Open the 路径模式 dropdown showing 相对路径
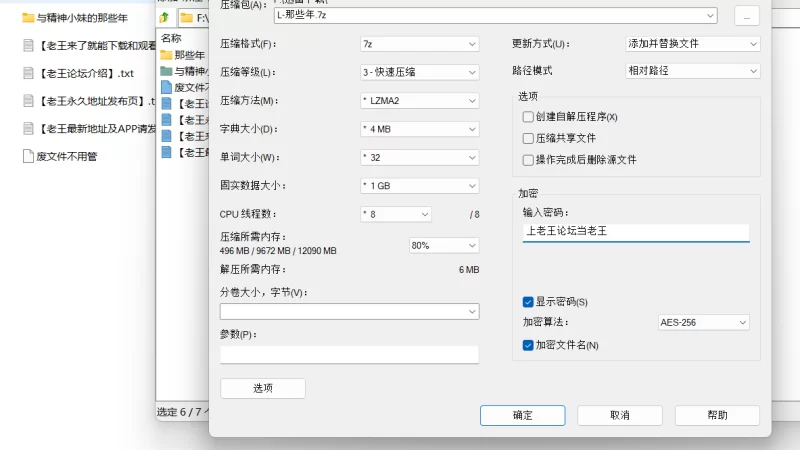This screenshot has height=450, width=800. click(692, 71)
